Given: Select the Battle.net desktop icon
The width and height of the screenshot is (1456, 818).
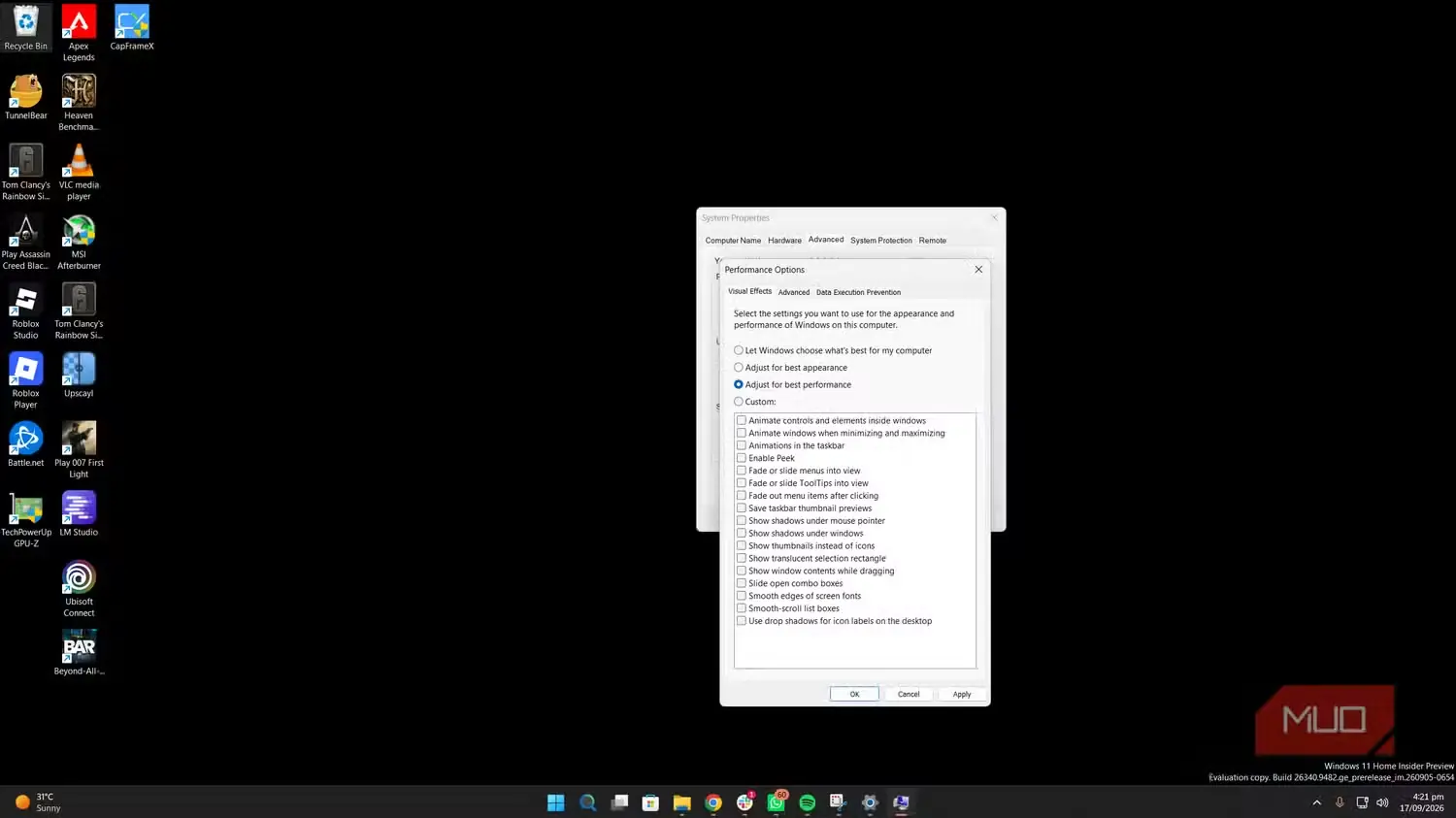Looking at the screenshot, I should tap(26, 444).
